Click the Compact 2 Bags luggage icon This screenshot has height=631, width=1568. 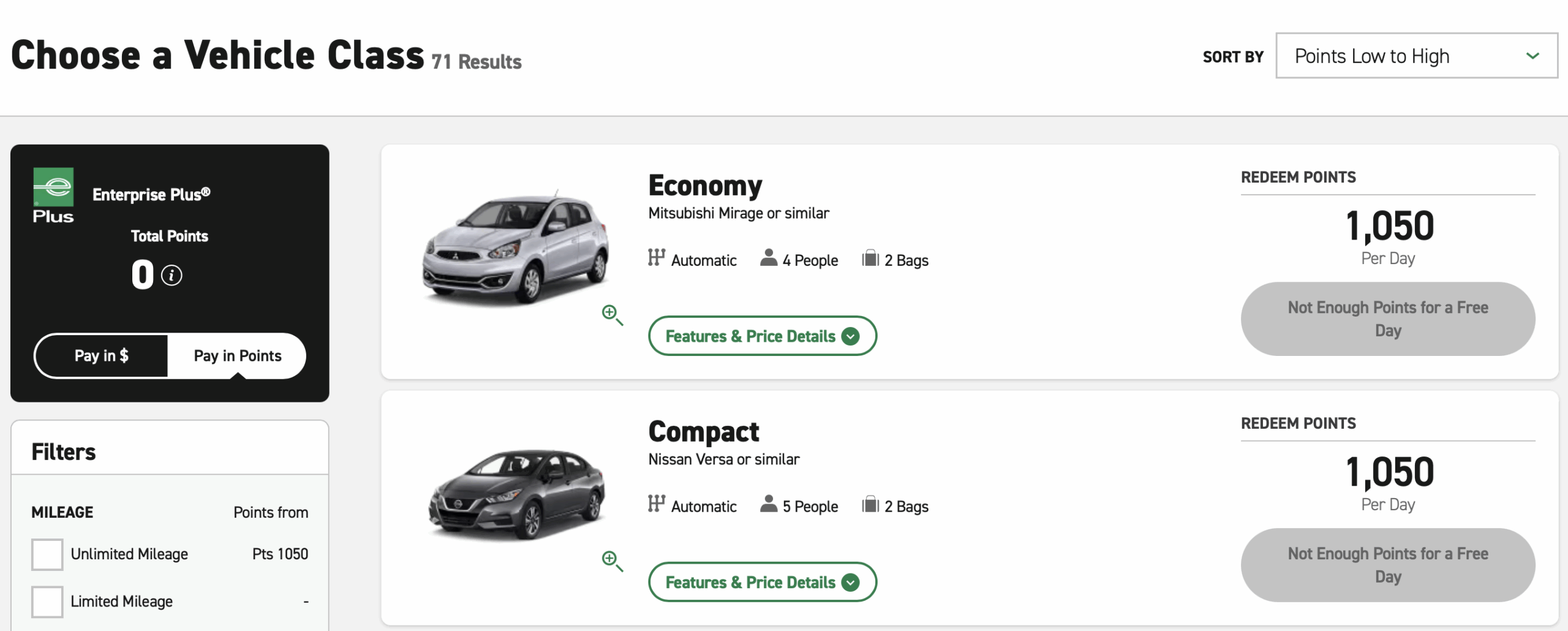[x=870, y=504]
